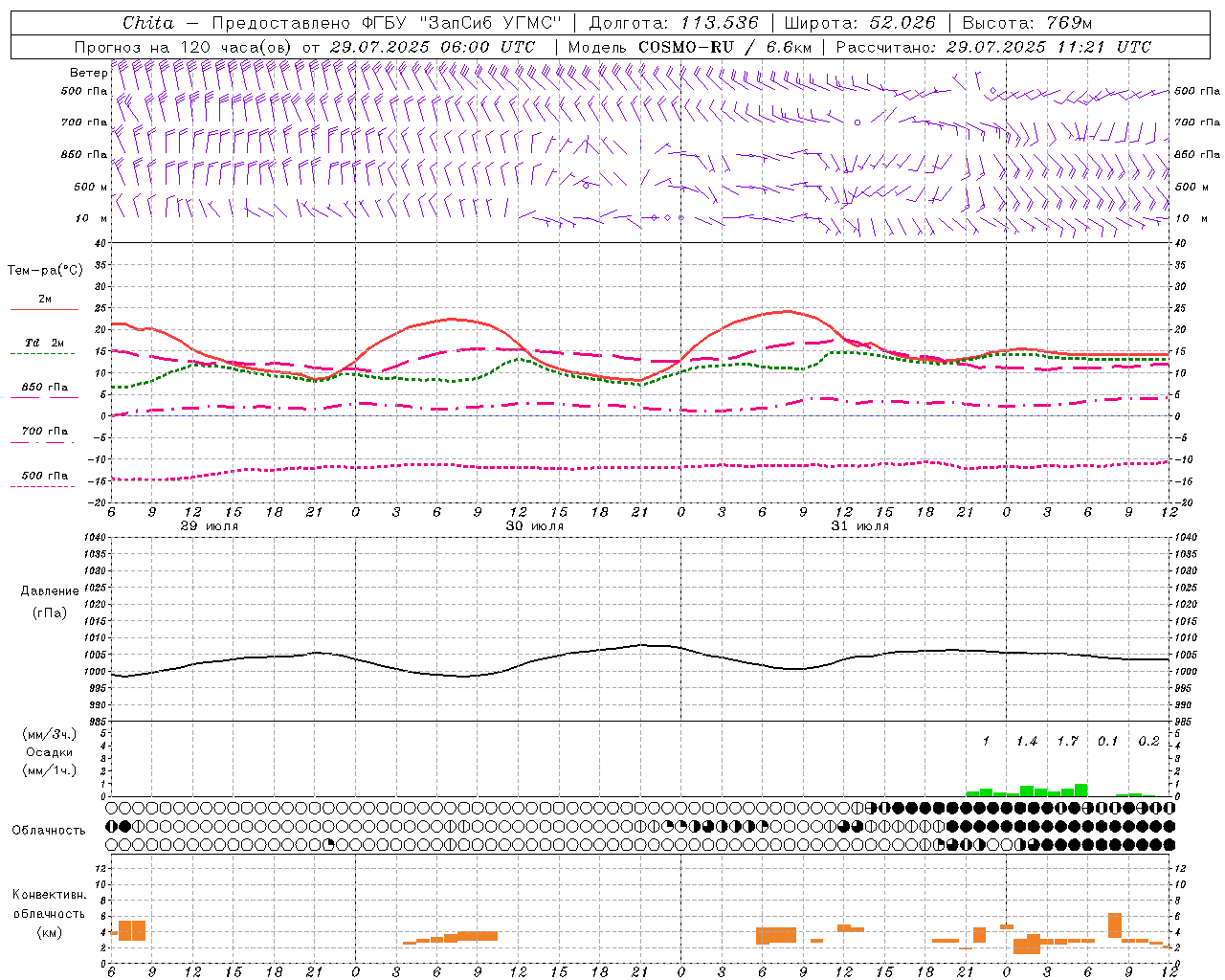Click the "(мм/1ч.)" precipitation unit label
Screen dimensions: 1225x980
[x=50, y=770]
